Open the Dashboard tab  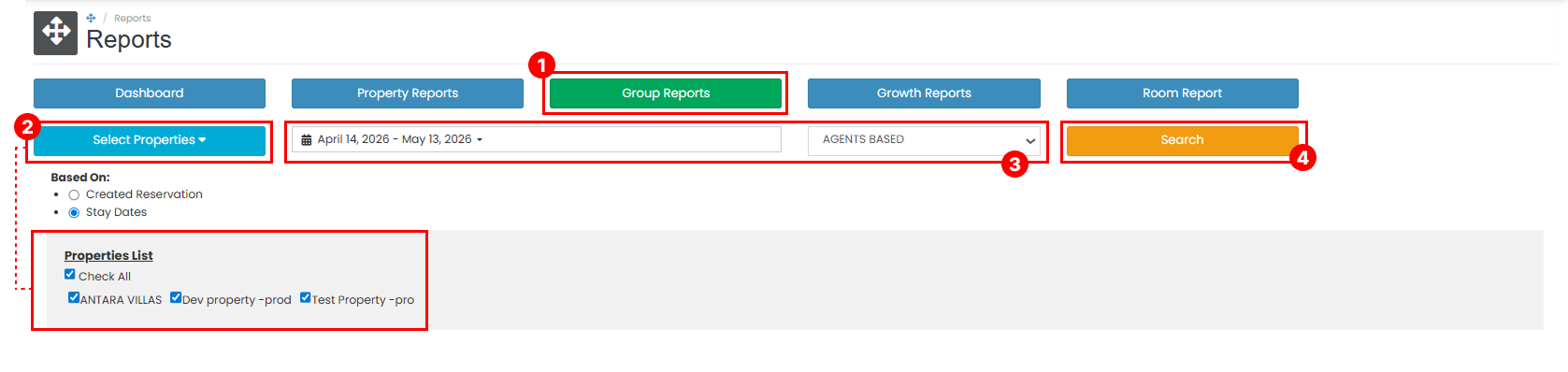point(150,93)
